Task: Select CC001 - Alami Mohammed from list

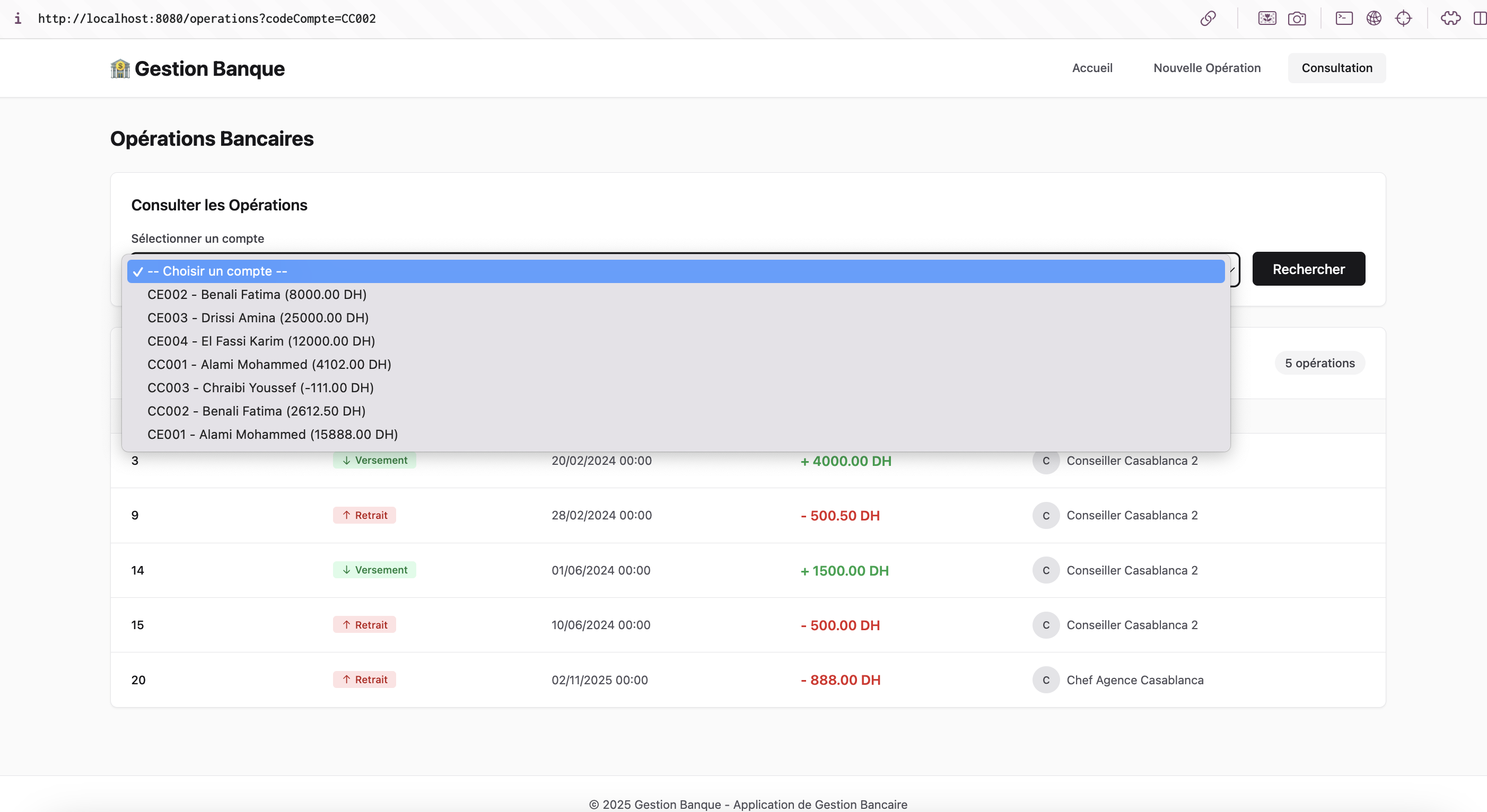Action: (269, 364)
